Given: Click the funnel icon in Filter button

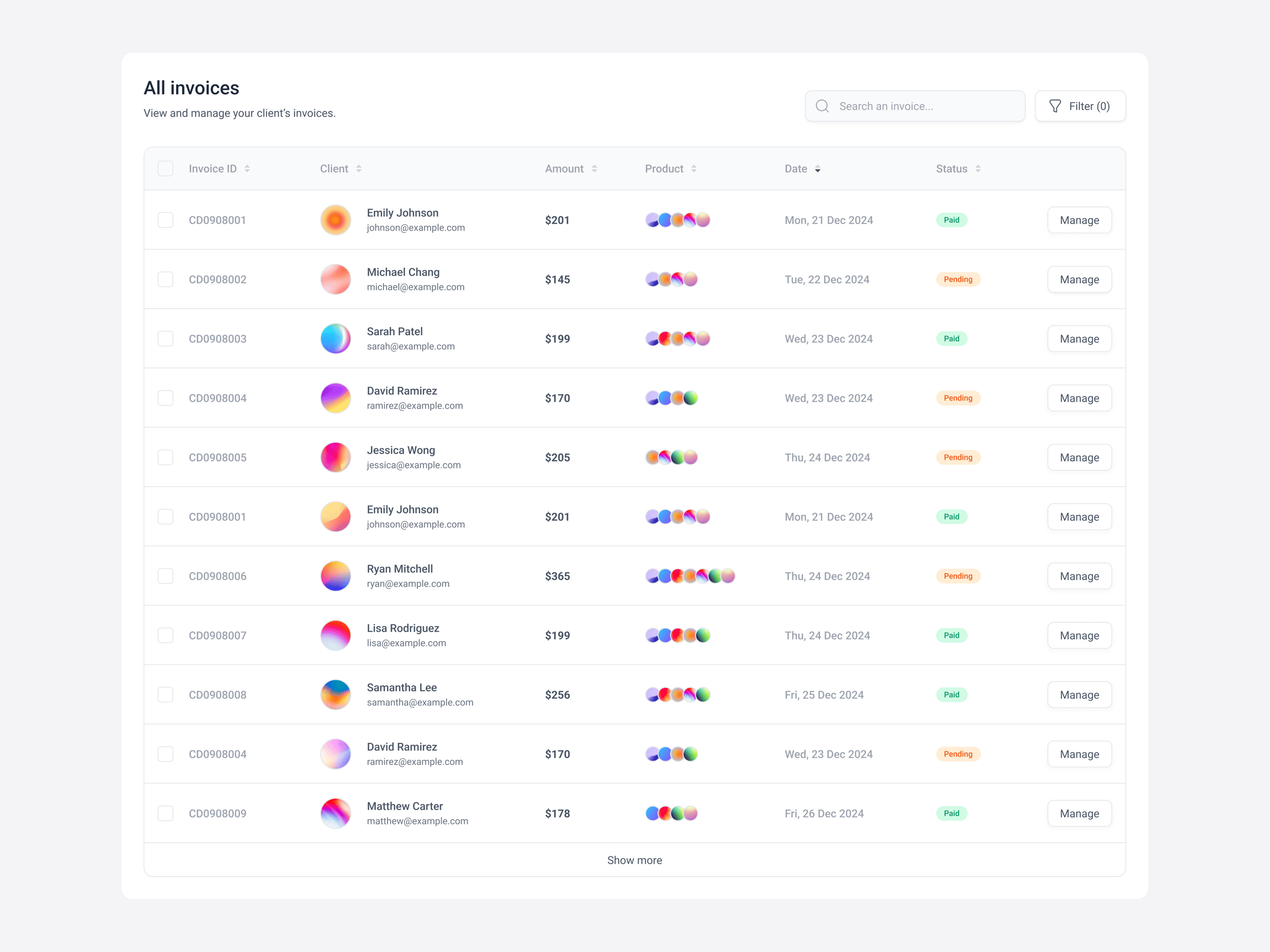Looking at the screenshot, I should (1055, 106).
